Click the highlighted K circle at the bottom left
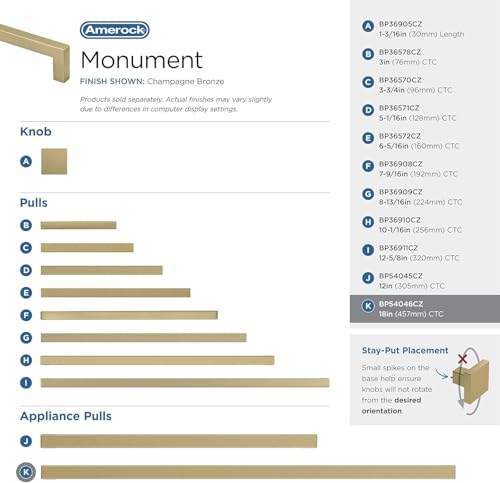The image size is (500, 483). 26,472
